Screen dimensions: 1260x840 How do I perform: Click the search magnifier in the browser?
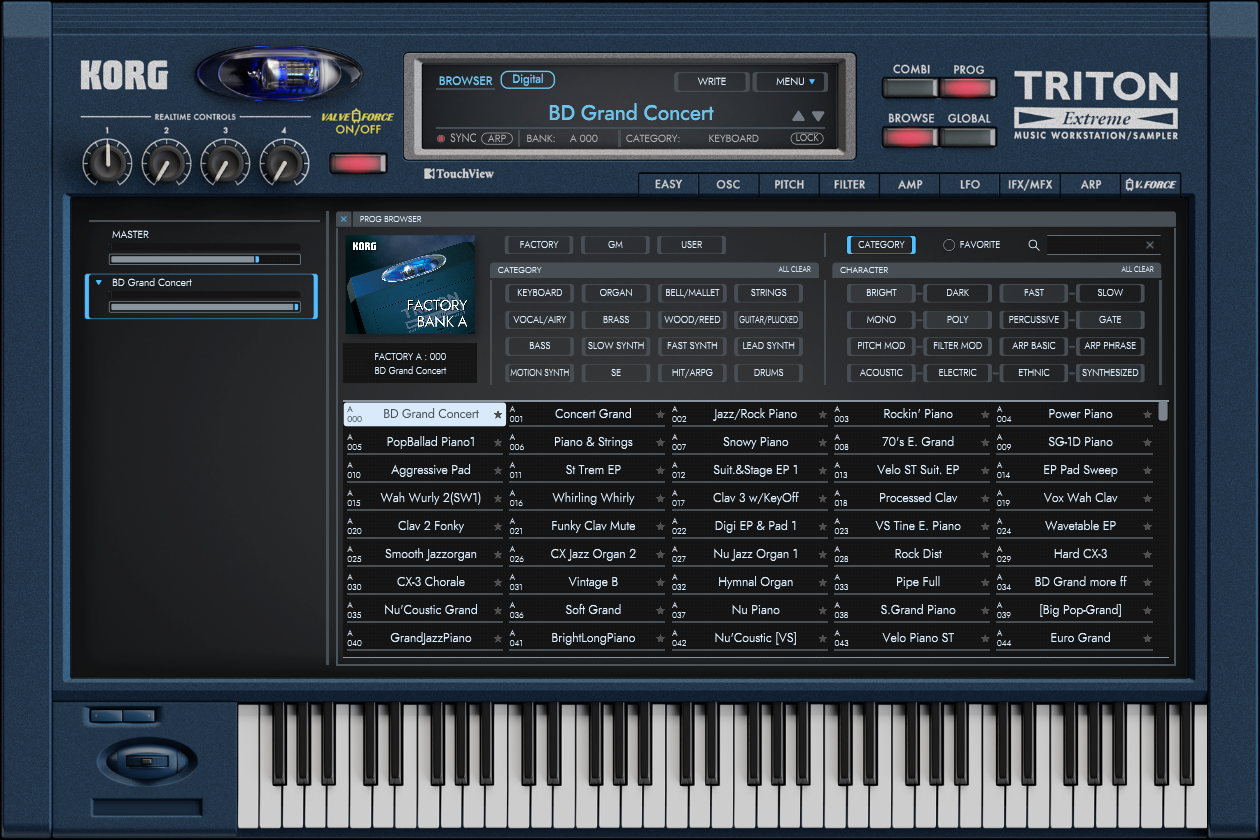click(x=1034, y=244)
